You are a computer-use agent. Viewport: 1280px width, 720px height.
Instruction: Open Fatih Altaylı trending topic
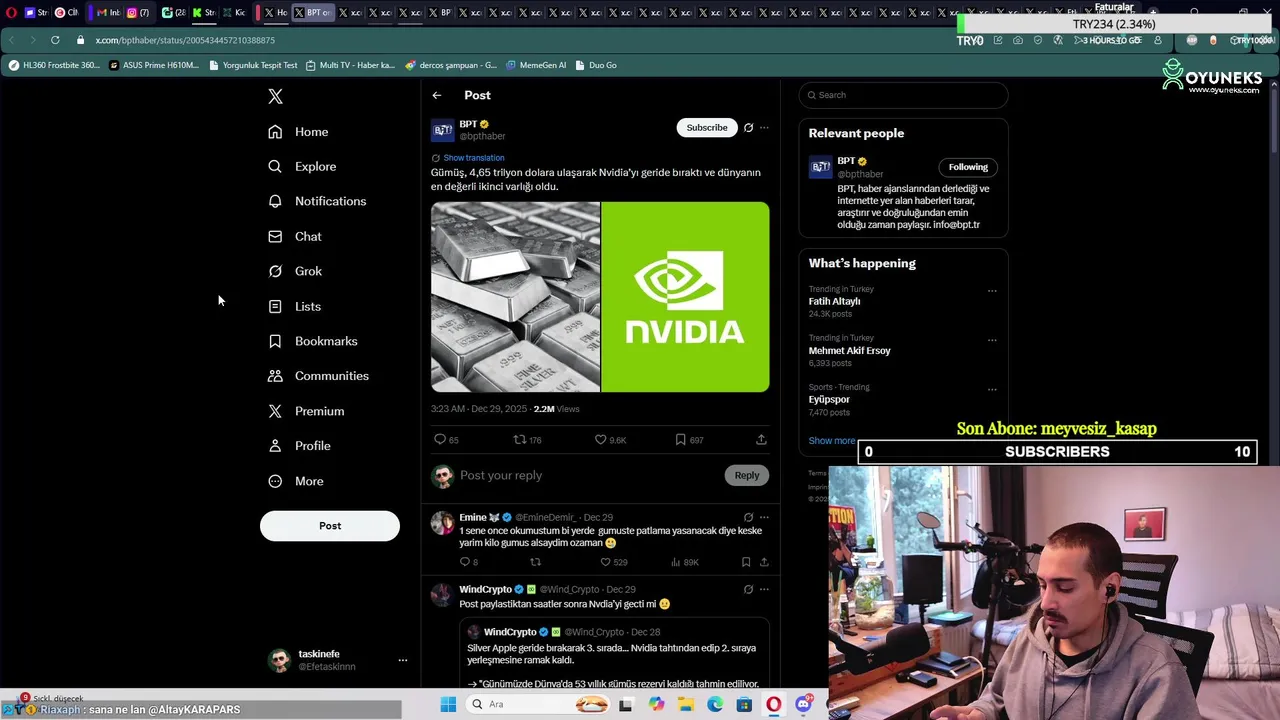834,301
